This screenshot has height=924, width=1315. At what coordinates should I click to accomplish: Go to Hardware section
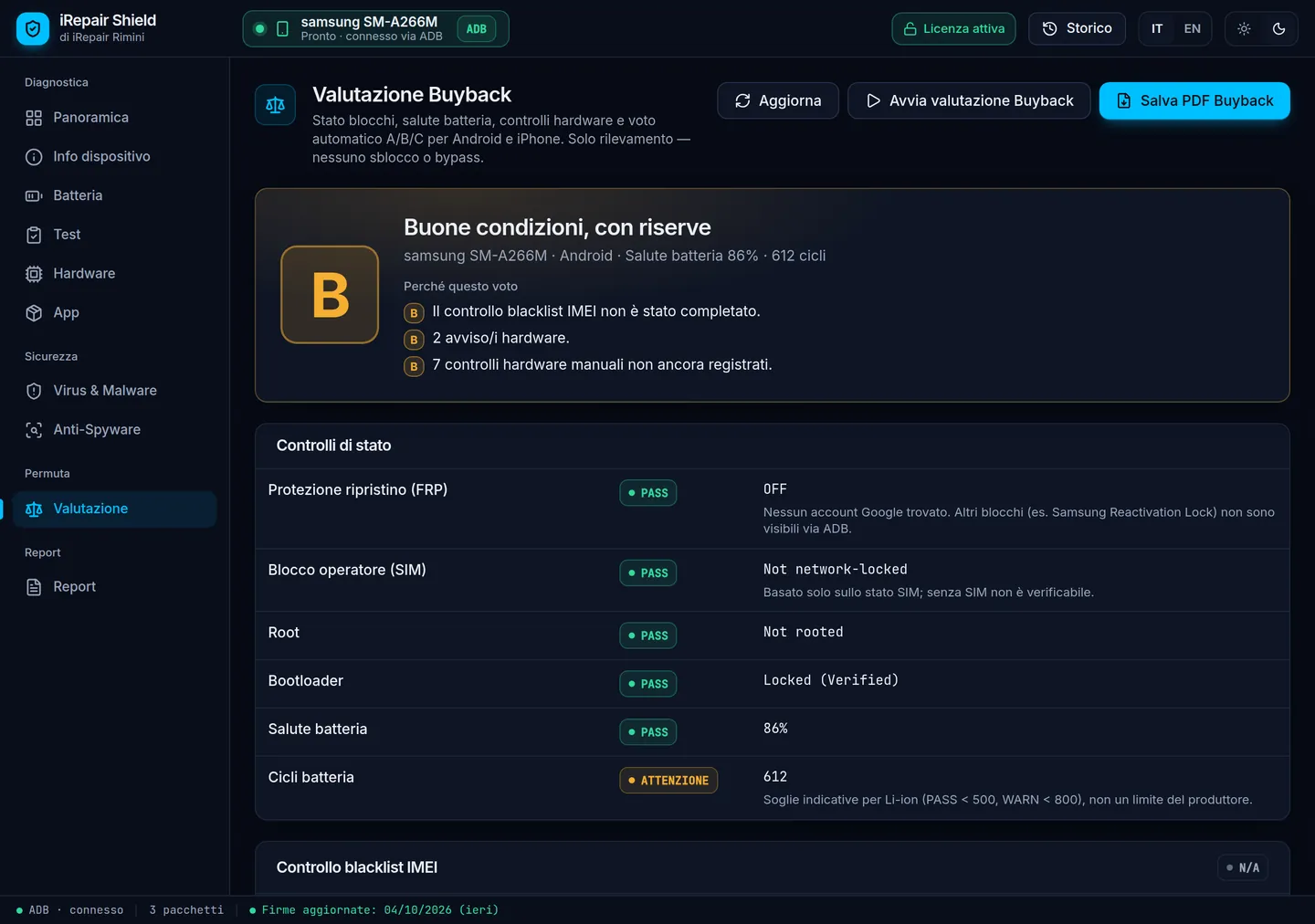coord(114,274)
